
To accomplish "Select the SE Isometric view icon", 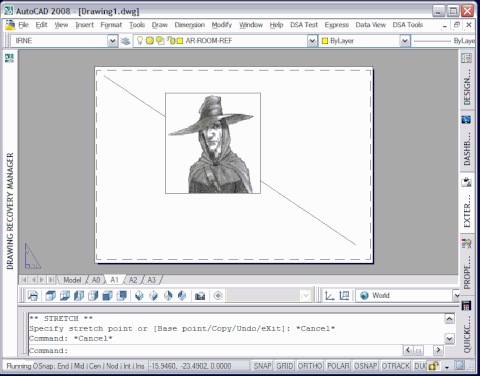I will click(154, 296).
